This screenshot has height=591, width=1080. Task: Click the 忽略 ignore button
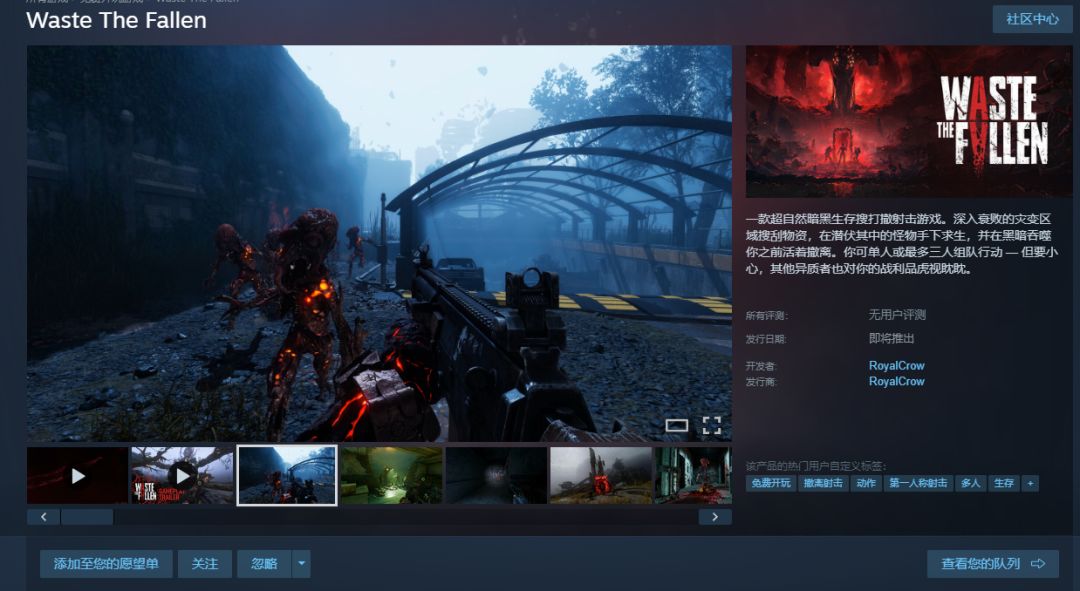pyautogui.click(x=264, y=563)
